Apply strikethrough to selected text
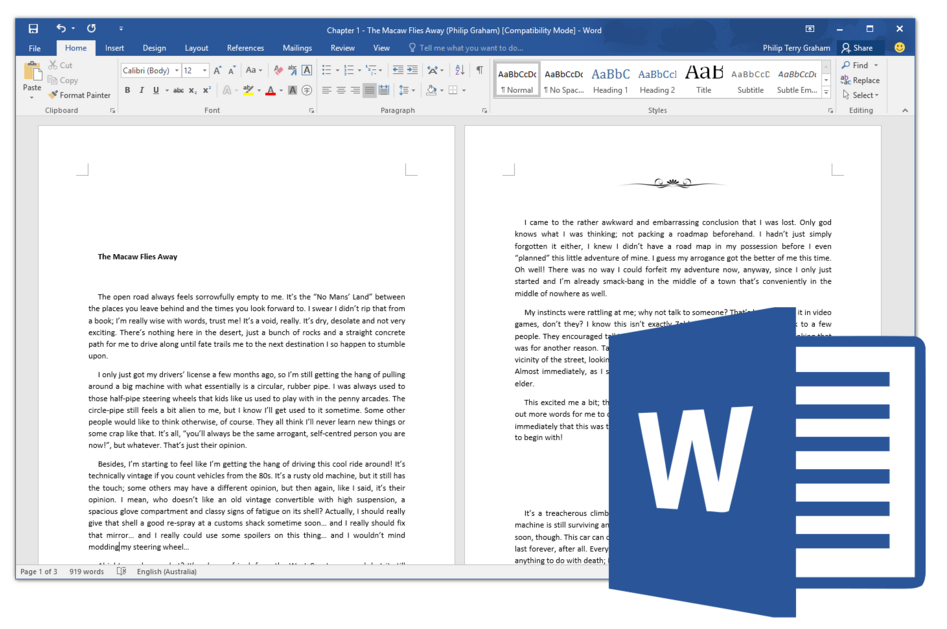The image size is (947, 629). click(179, 89)
